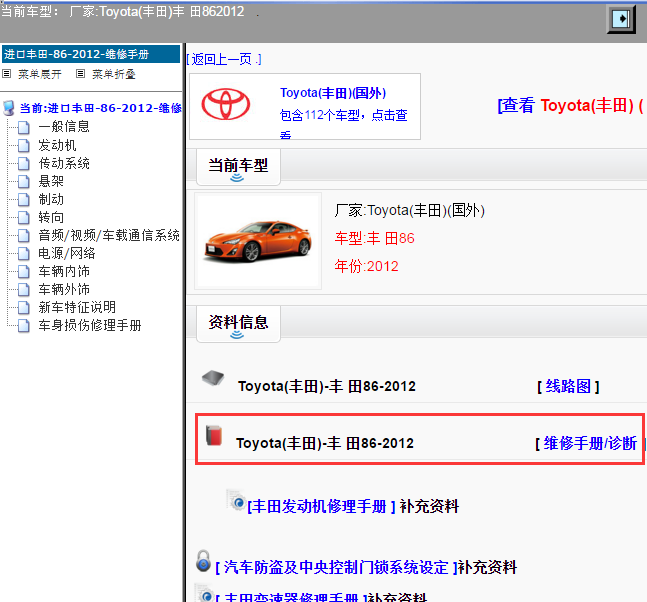Screen dimensions: 647x602
Task: Click the Toyota logo image
Action: (x=226, y=104)
